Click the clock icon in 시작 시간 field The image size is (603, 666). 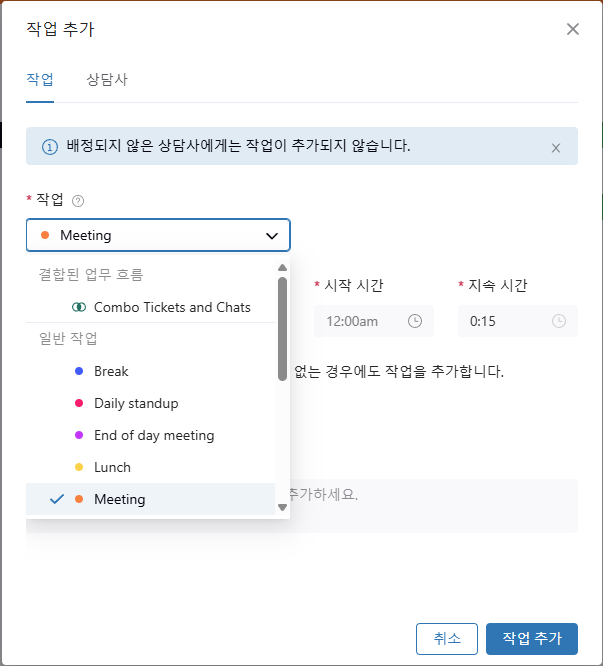415,321
